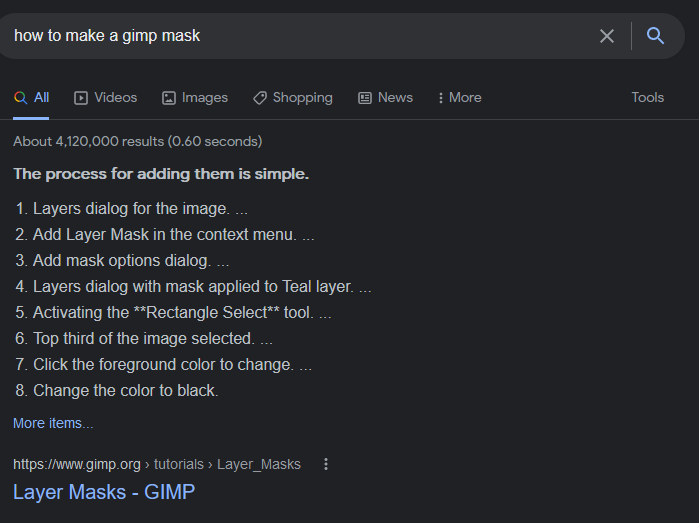The image size is (699, 523).
Task: Click the blue magnifier search icon
Action: pyautogui.click(x=655, y=36)
